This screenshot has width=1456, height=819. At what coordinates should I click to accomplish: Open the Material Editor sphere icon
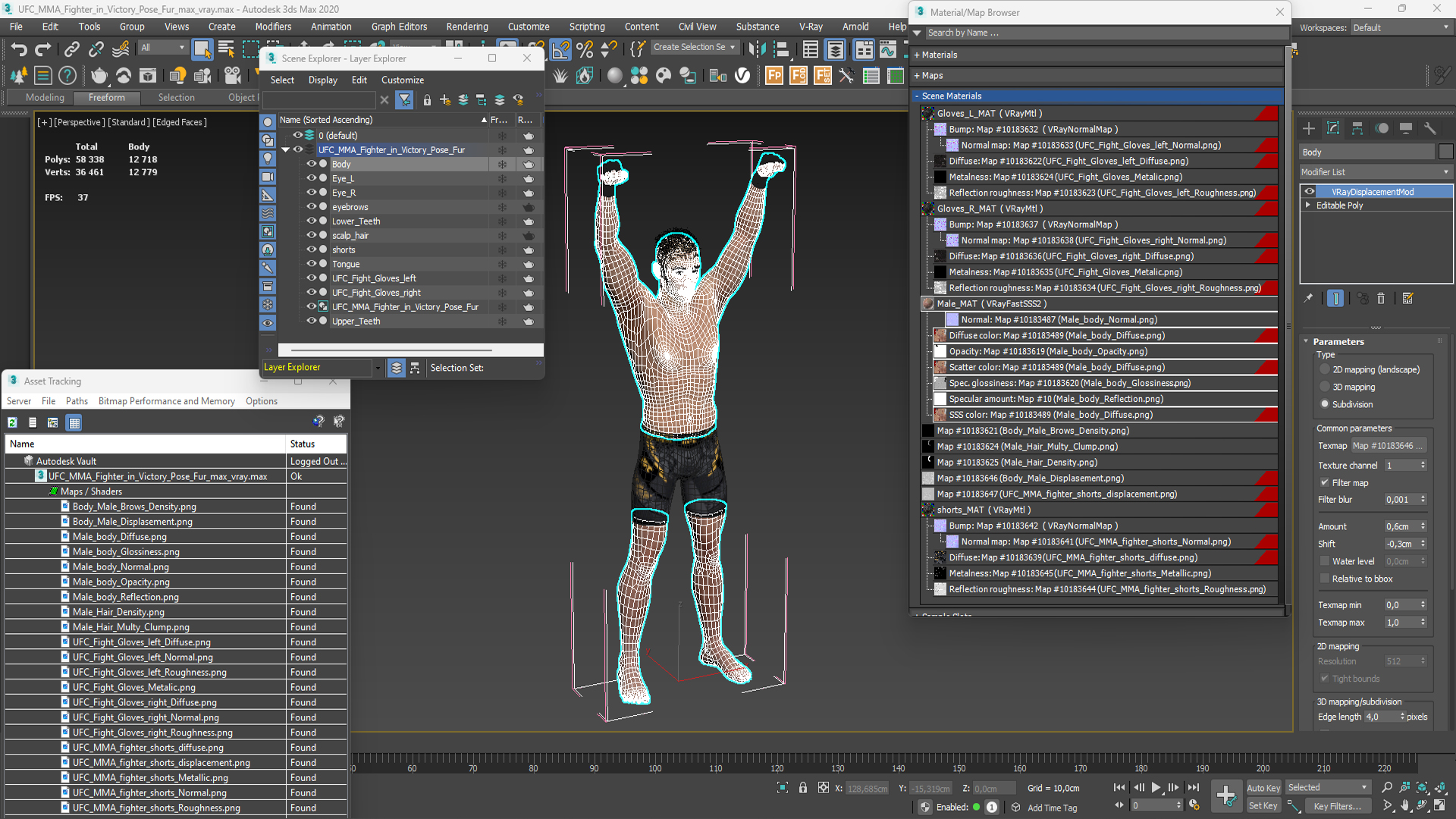point(615,75)
